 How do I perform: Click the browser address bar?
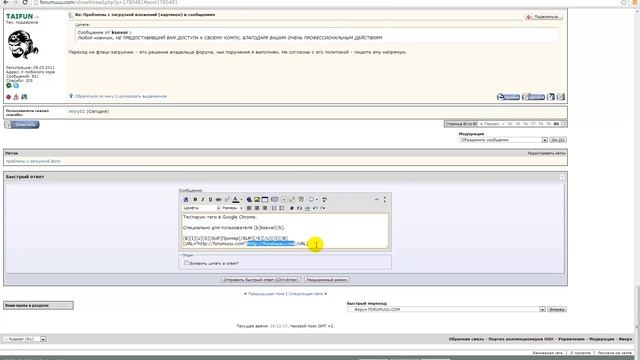tap(327, 2)
